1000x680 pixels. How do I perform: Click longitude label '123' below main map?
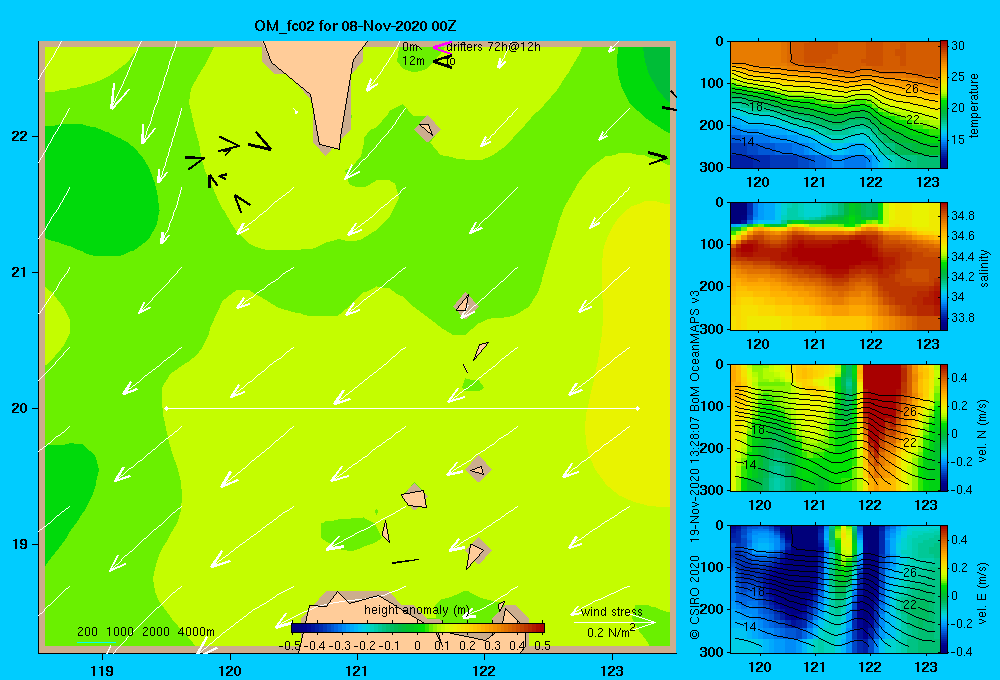(x=612, y=670)
